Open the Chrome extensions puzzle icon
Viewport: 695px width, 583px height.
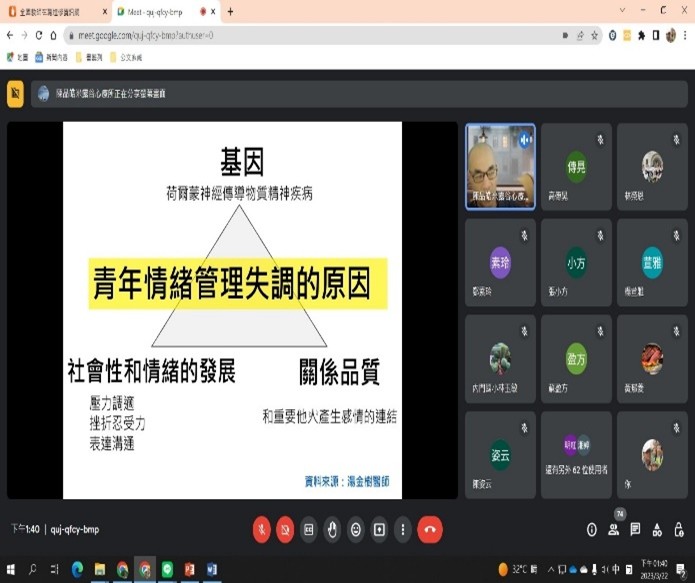point(641,35)
